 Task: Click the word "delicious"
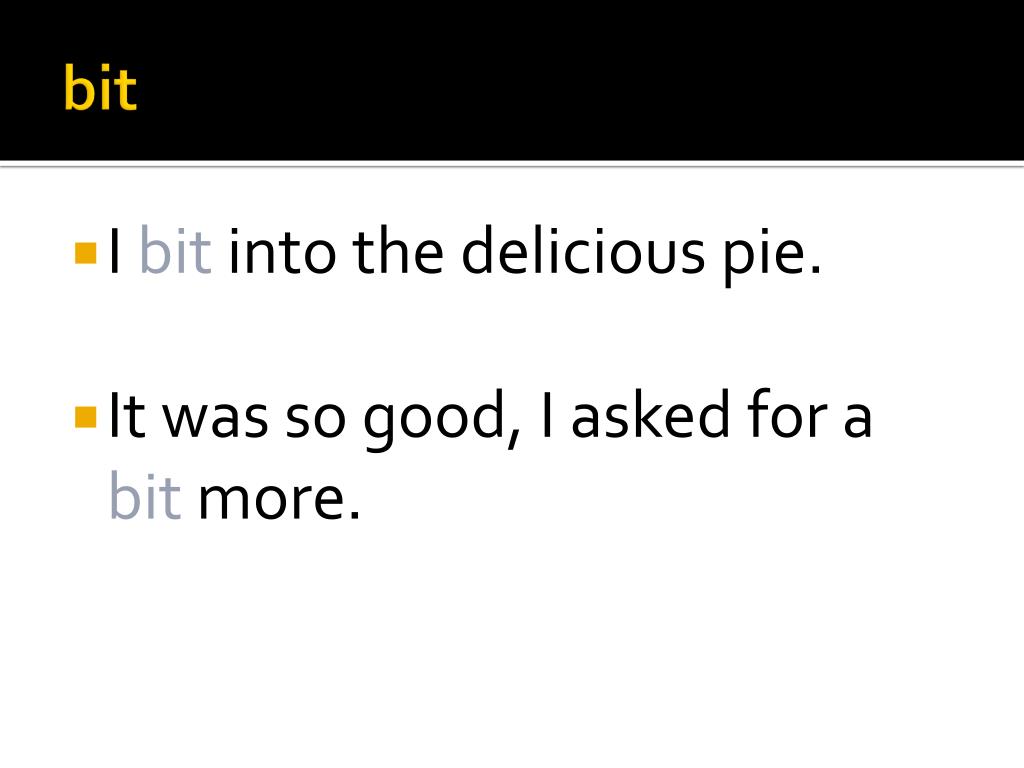[583, 250]
